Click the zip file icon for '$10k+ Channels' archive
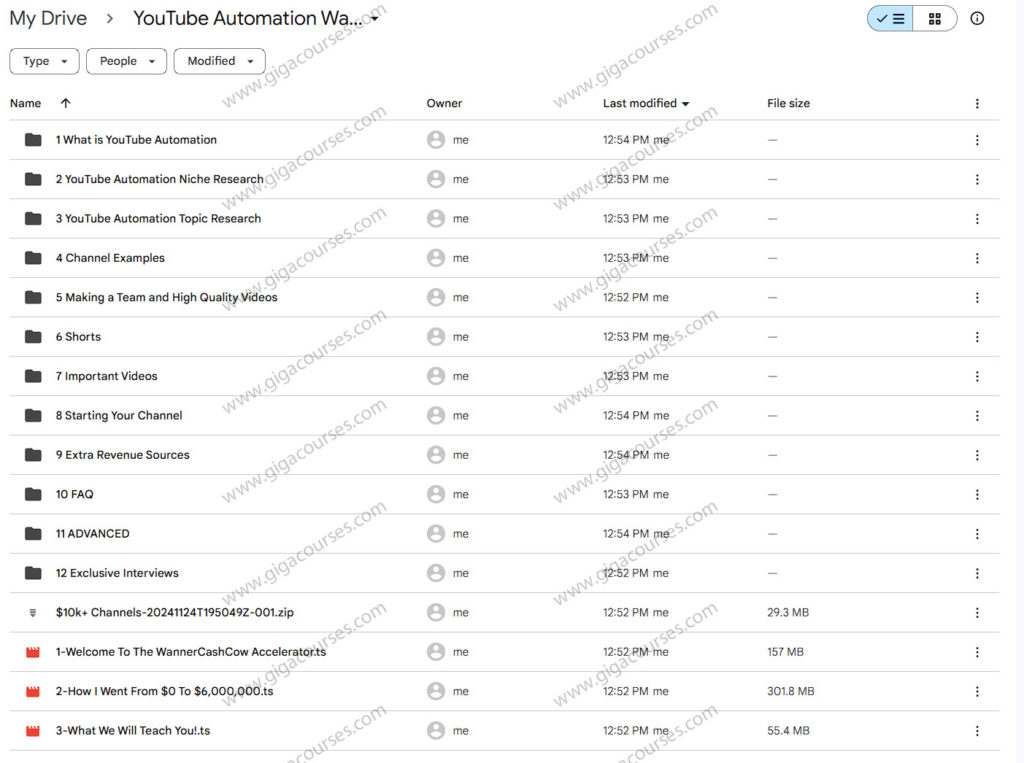The width and height of the screenshot is (1024, 763). [x=32, y=612]
